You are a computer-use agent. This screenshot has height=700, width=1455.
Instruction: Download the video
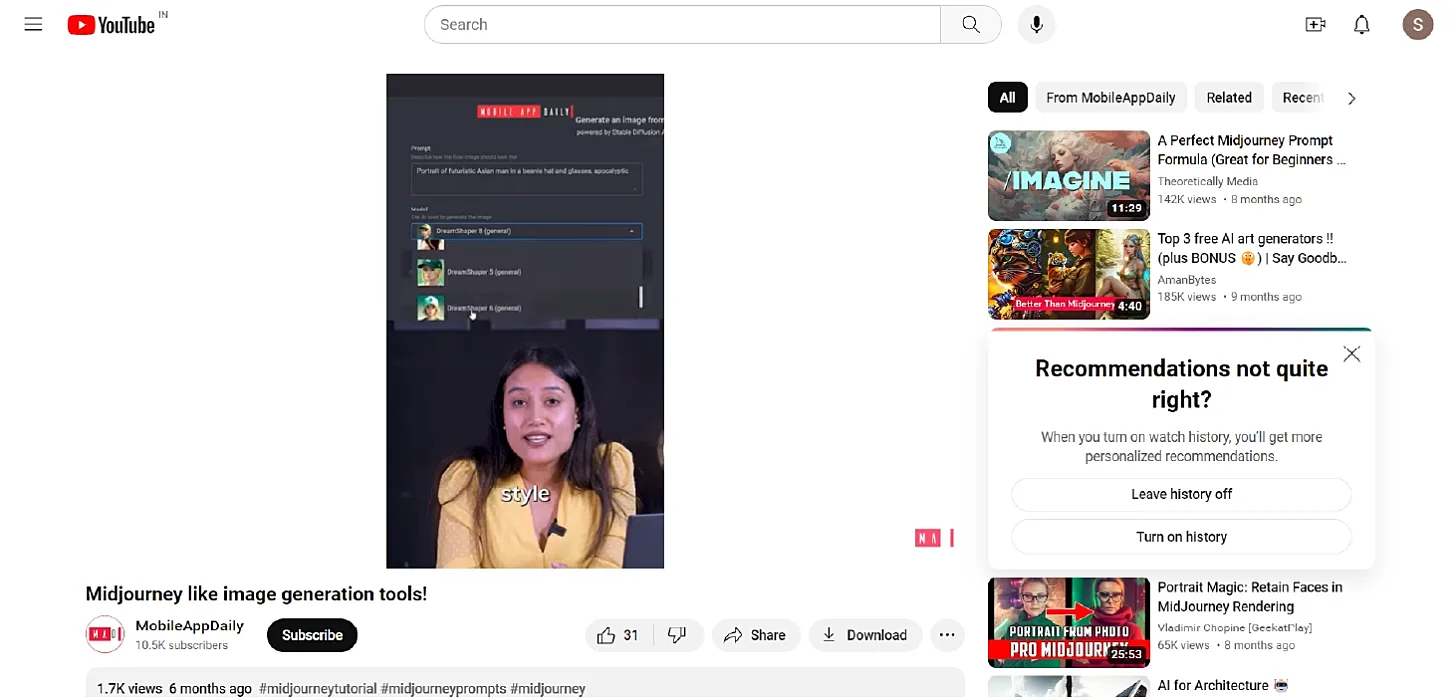(x=865, y=635)
